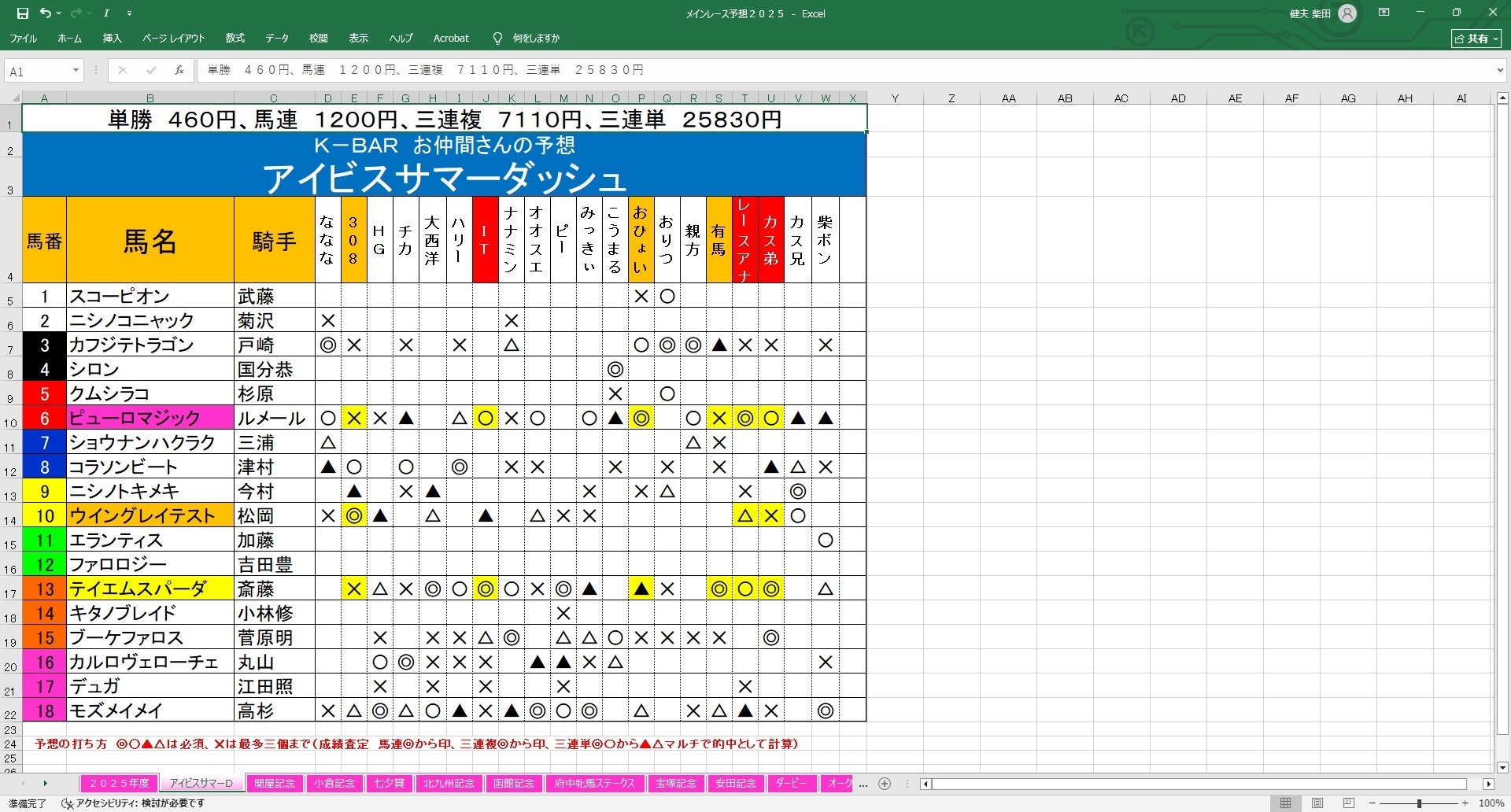This screenshot has width=1511, height=812.
Task: Open the Insert Function fx icon
Action: click(179, 70)
